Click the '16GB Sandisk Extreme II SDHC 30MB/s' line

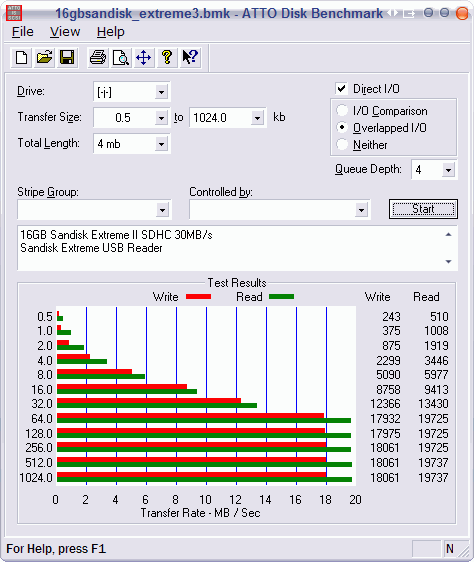[x=116, y=235]
